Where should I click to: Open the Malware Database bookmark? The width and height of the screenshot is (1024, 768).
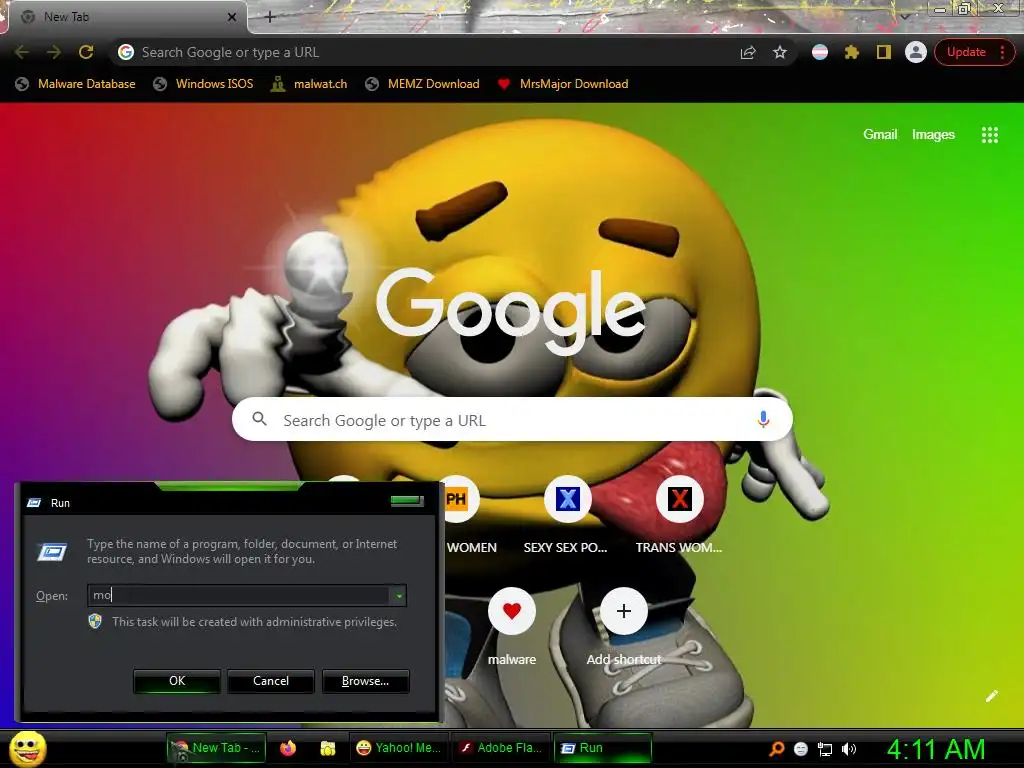(x=76, y=84)
